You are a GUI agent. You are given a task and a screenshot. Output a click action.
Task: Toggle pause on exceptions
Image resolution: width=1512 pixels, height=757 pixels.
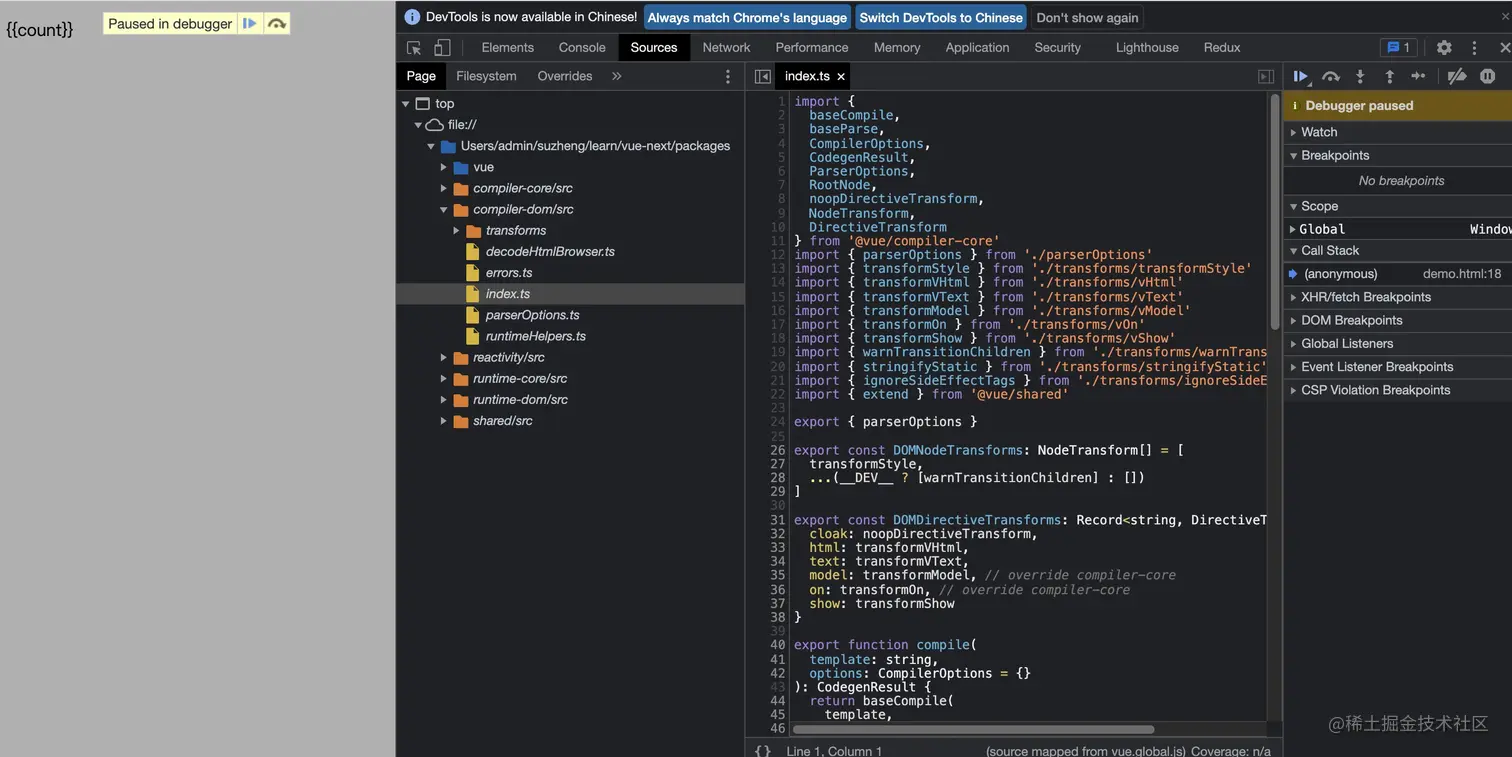click(x=1488, y=76)
